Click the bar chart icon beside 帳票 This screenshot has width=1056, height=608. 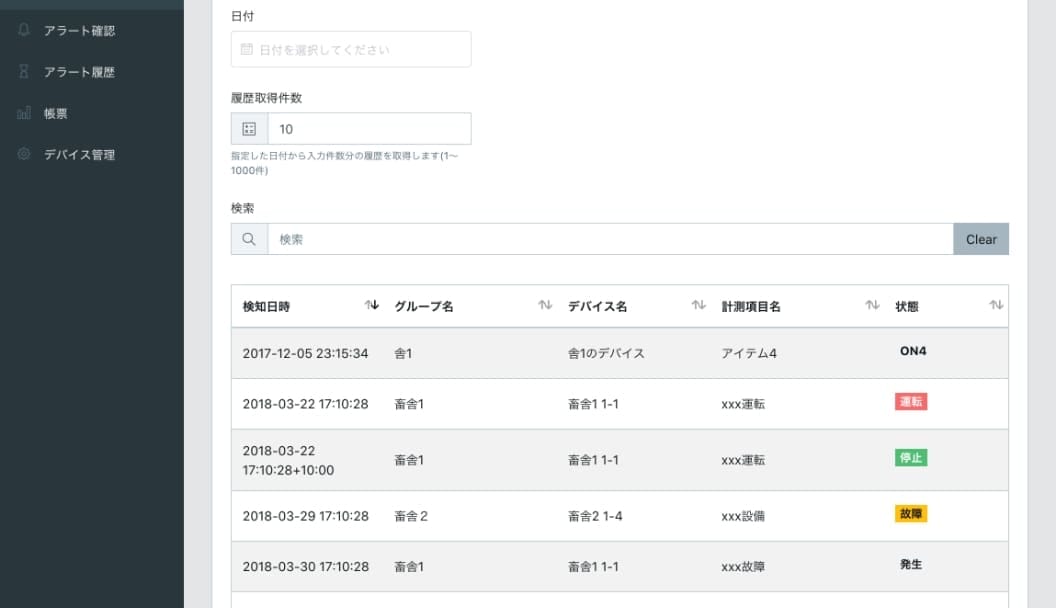[24, 114]
